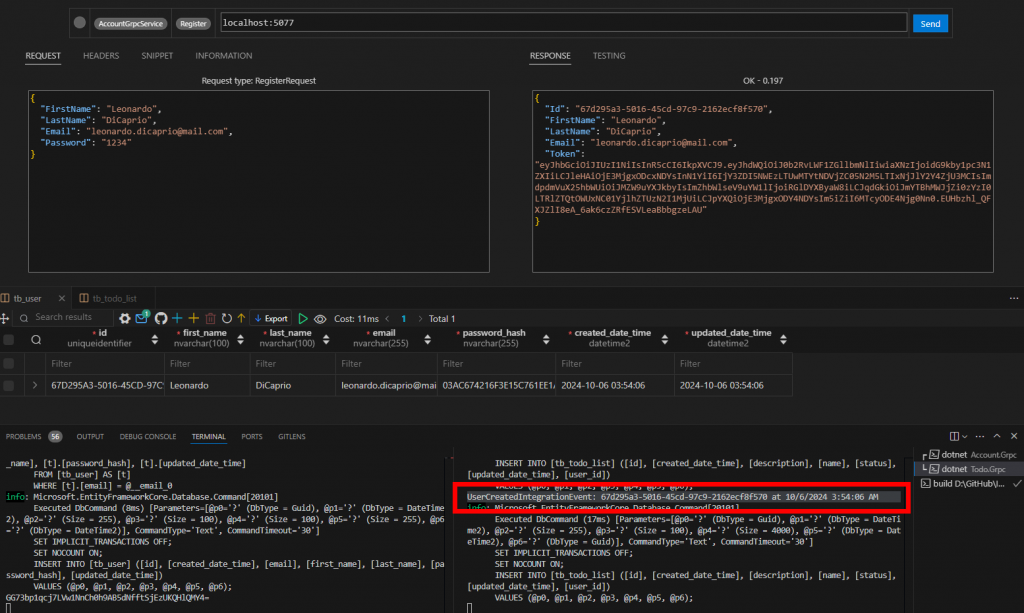
Task: Run the query with green play
Action: point(302,319)
